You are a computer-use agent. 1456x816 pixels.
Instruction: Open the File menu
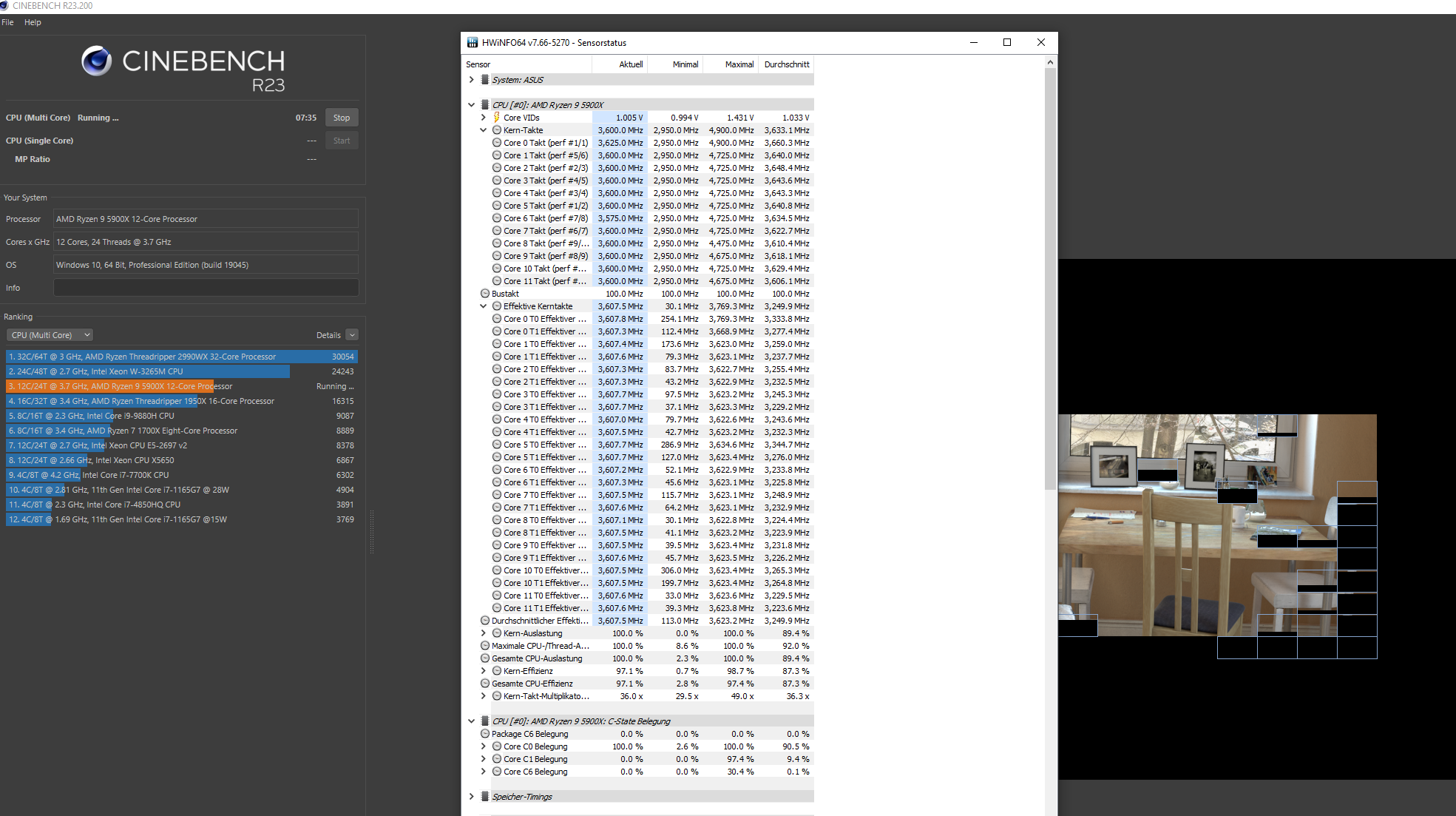click(7, 22)
